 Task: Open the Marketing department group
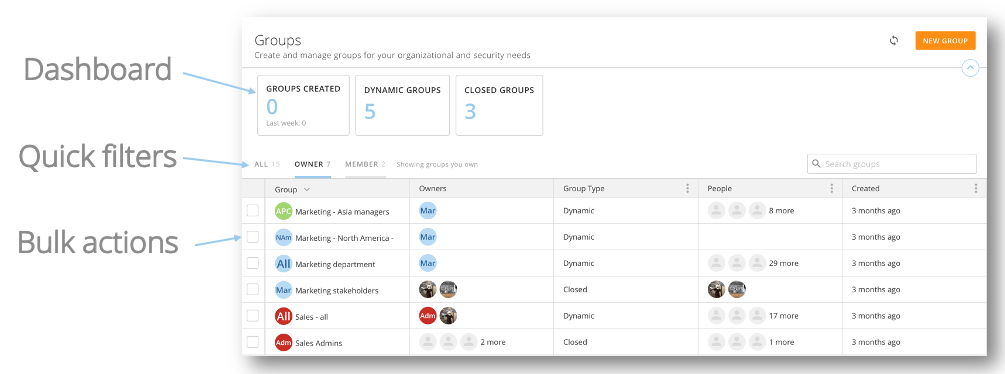tap(335, 264)
